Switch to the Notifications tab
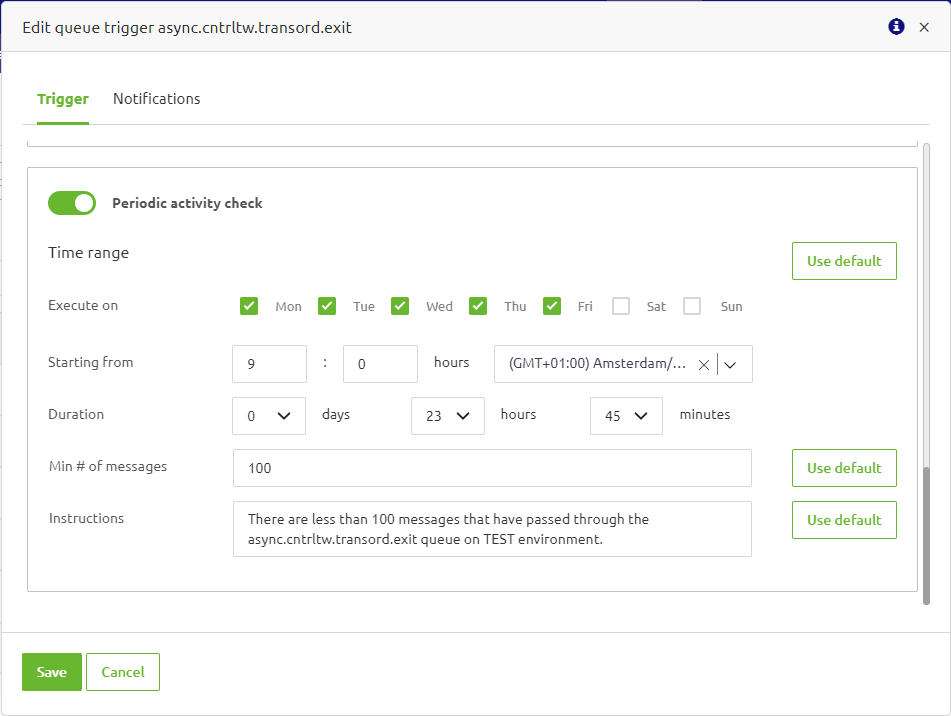This screenshot has width=951, height=716. (156, 98)
